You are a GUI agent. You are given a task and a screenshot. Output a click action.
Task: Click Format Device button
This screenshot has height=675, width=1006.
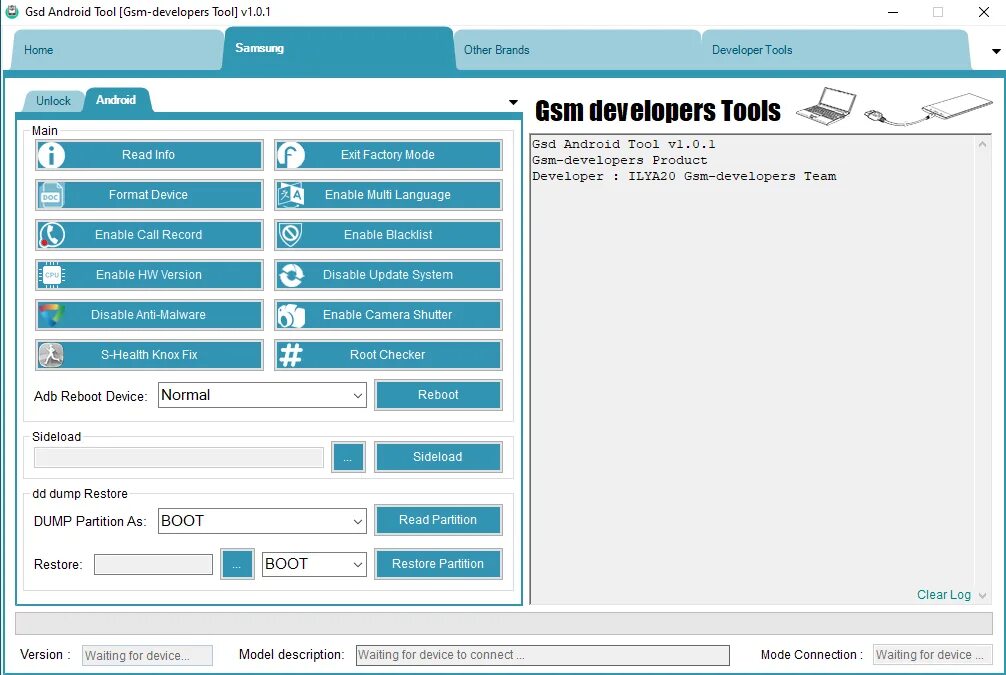pos(149,195)
